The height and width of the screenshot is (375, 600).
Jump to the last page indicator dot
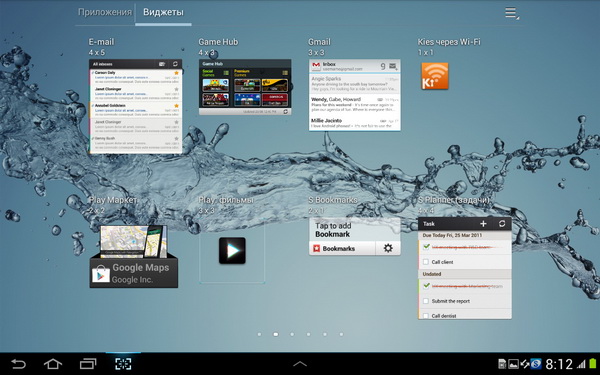(x=341, y=334)
